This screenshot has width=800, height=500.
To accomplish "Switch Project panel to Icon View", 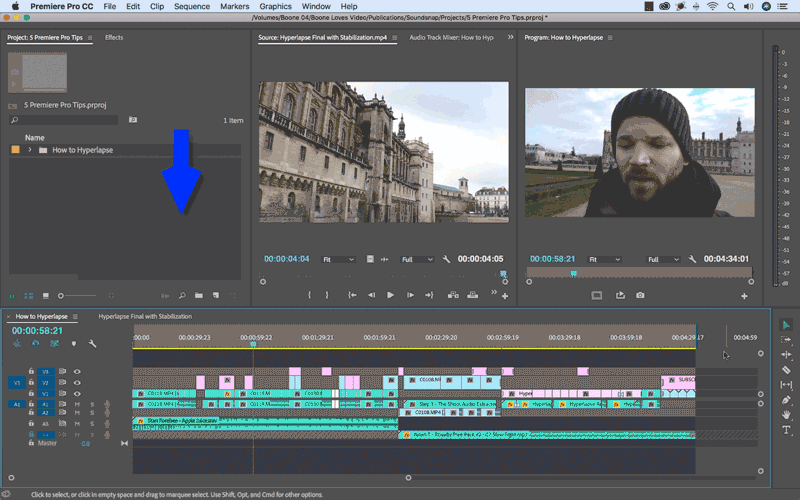I will click(x=45, y=295).
